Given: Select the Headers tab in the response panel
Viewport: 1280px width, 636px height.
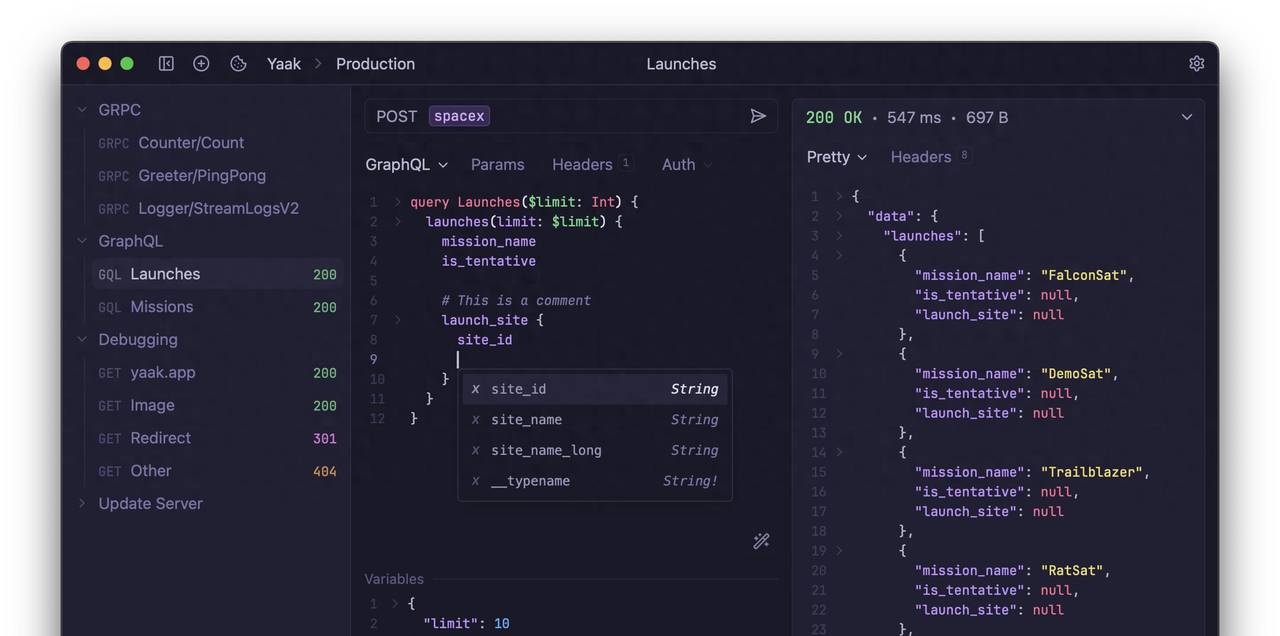Looking at the screenshot, I should coord(920,156).
